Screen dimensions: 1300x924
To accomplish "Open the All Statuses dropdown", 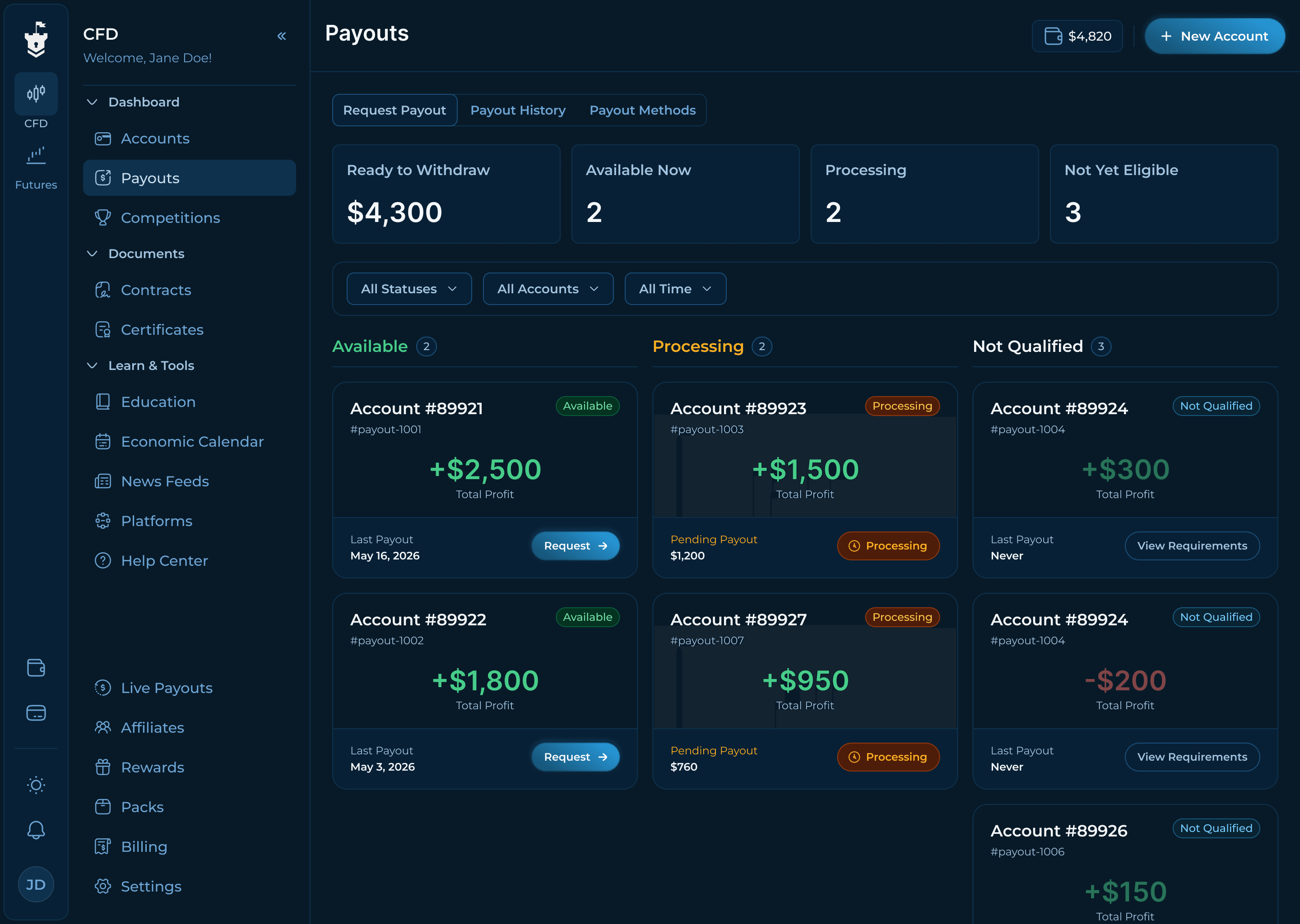I will point(409,289).
